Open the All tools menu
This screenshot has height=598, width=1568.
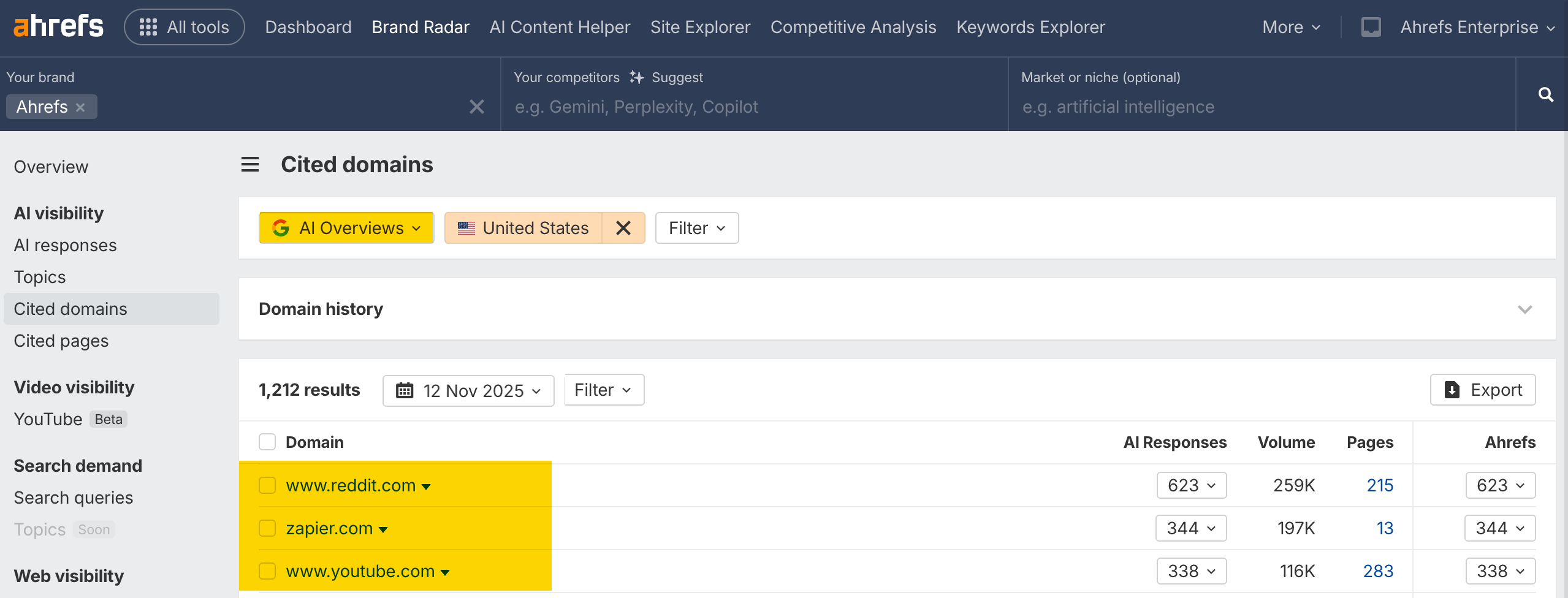coord(185,27)
